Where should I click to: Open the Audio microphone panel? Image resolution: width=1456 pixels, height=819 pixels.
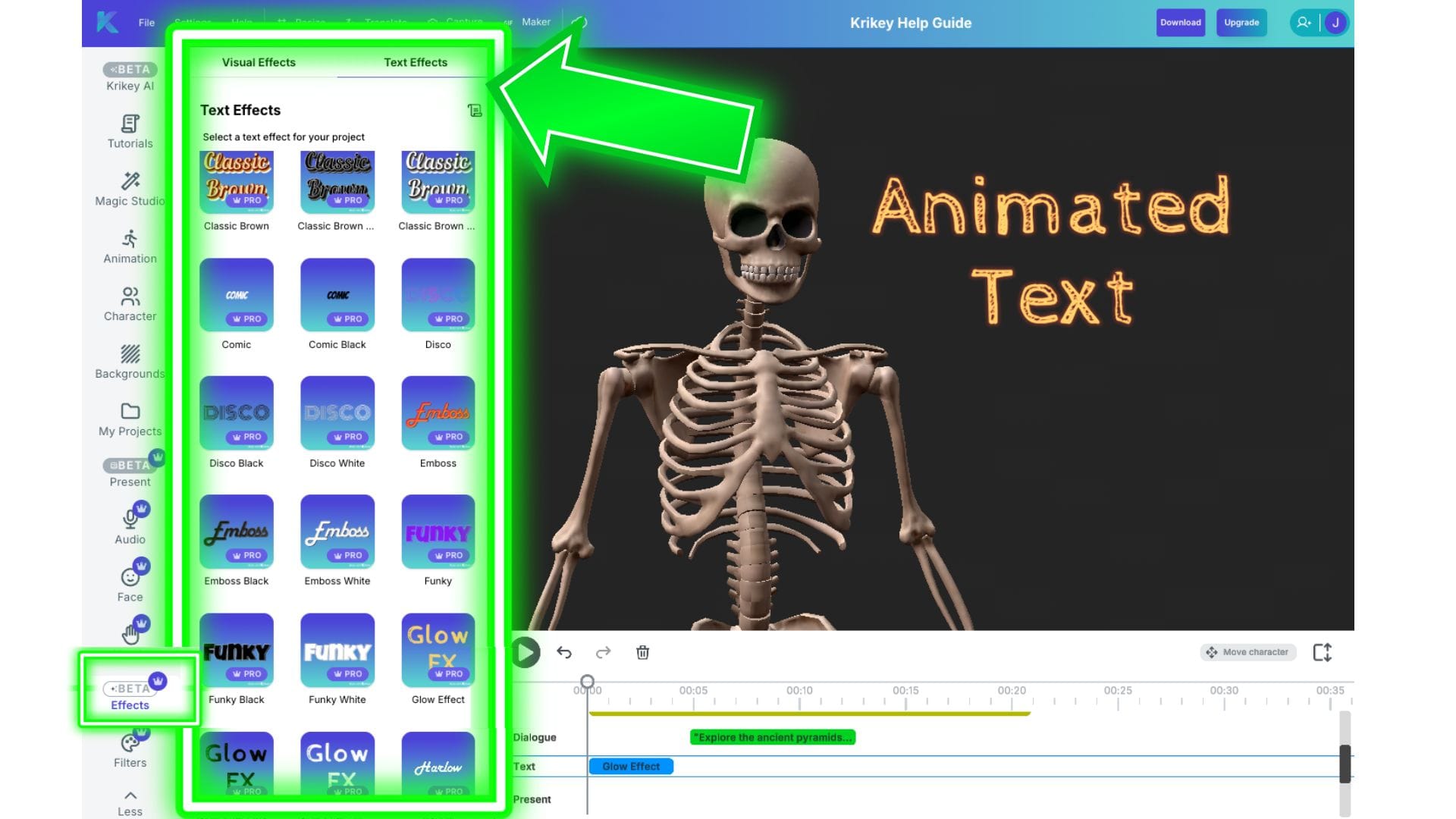(x=130, y=519)
